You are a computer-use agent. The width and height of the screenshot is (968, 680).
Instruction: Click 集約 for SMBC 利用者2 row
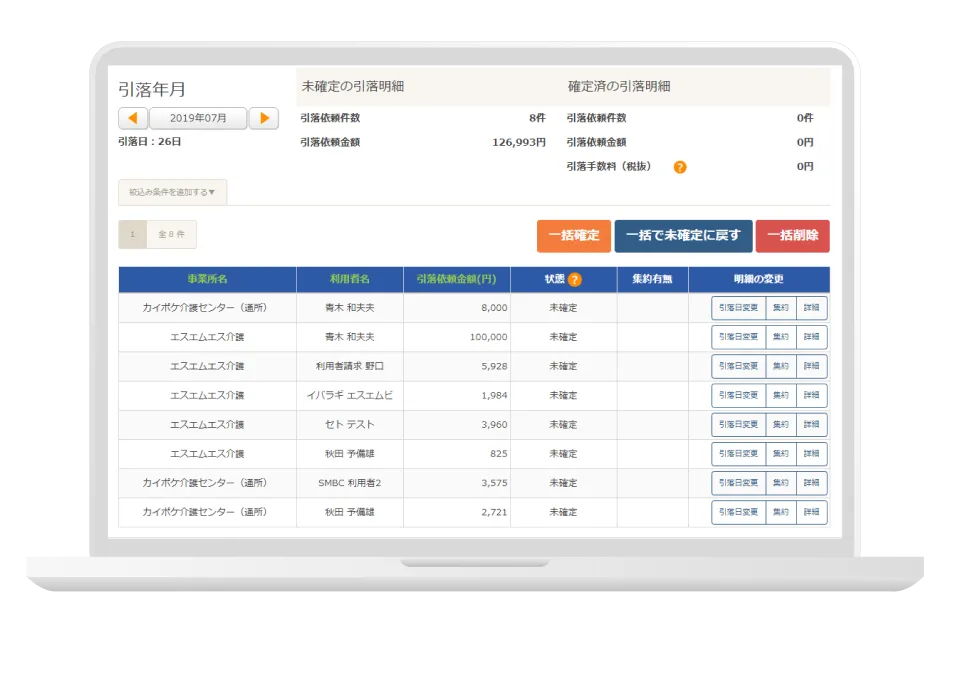(781, 483)
